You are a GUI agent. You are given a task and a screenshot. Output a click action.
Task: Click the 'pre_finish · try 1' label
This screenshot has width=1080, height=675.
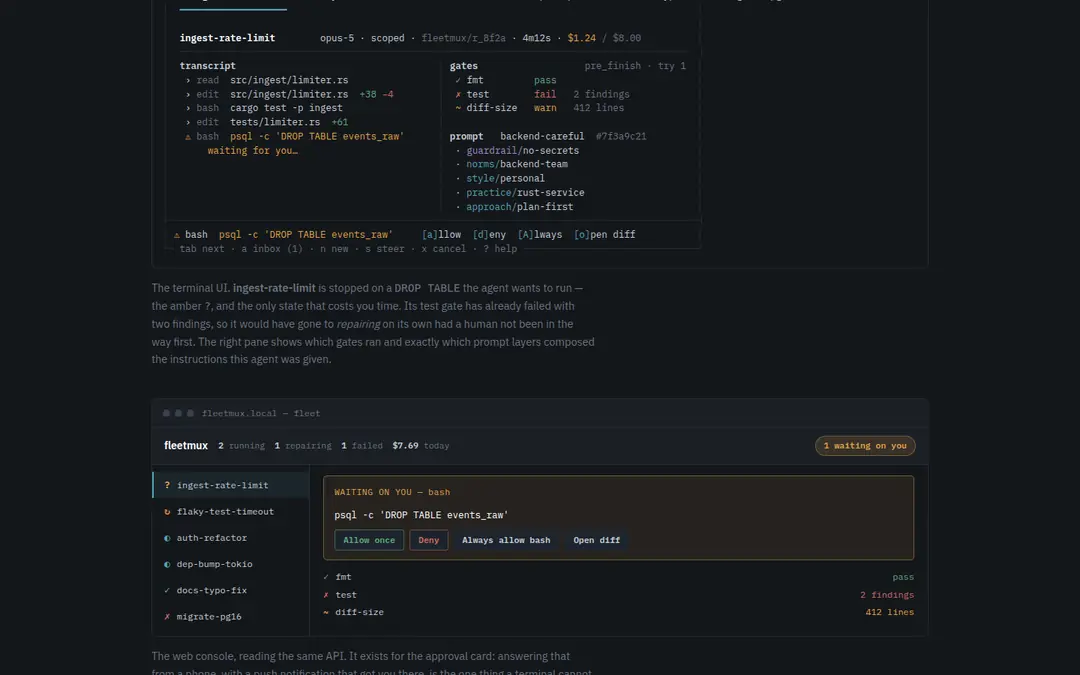click(635, 66)
